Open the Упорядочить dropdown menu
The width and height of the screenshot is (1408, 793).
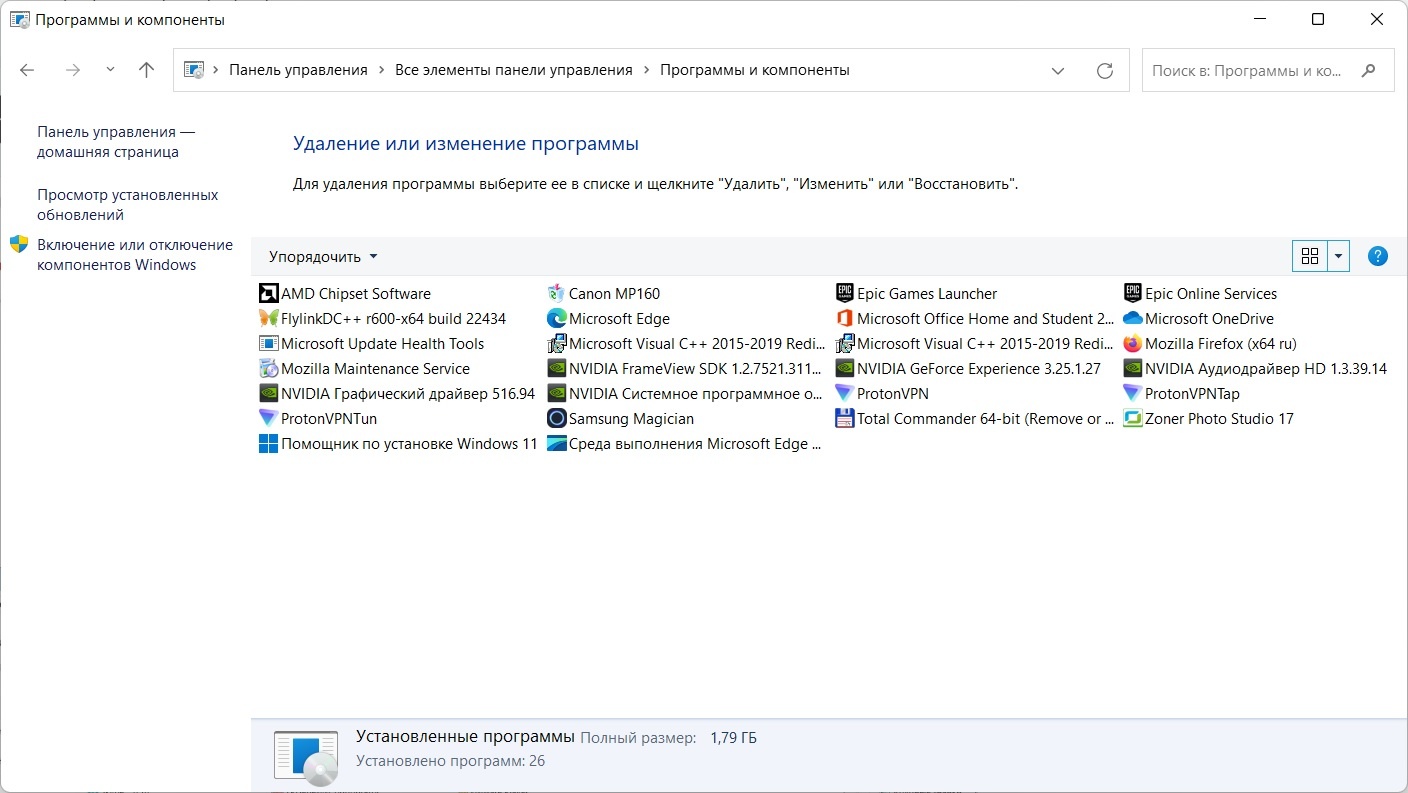[323, 257]
